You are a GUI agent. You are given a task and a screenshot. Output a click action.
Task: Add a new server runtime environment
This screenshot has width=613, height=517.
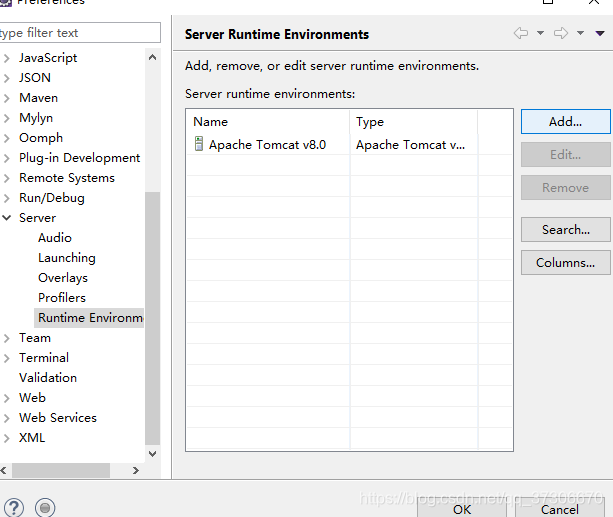pos(565,122)
